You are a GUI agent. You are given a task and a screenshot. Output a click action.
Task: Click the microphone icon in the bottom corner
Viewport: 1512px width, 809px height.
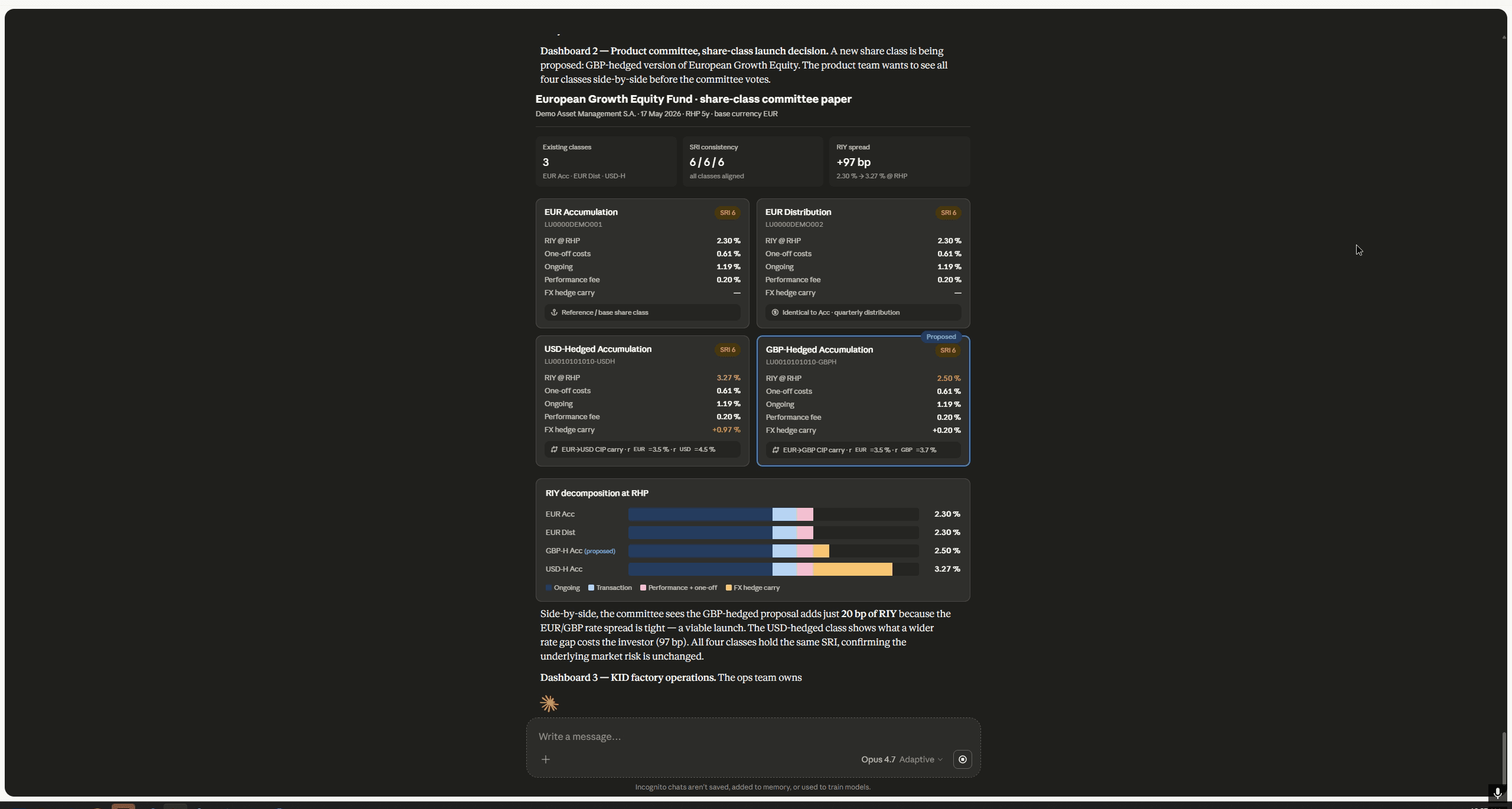(x=1497, y=793)
